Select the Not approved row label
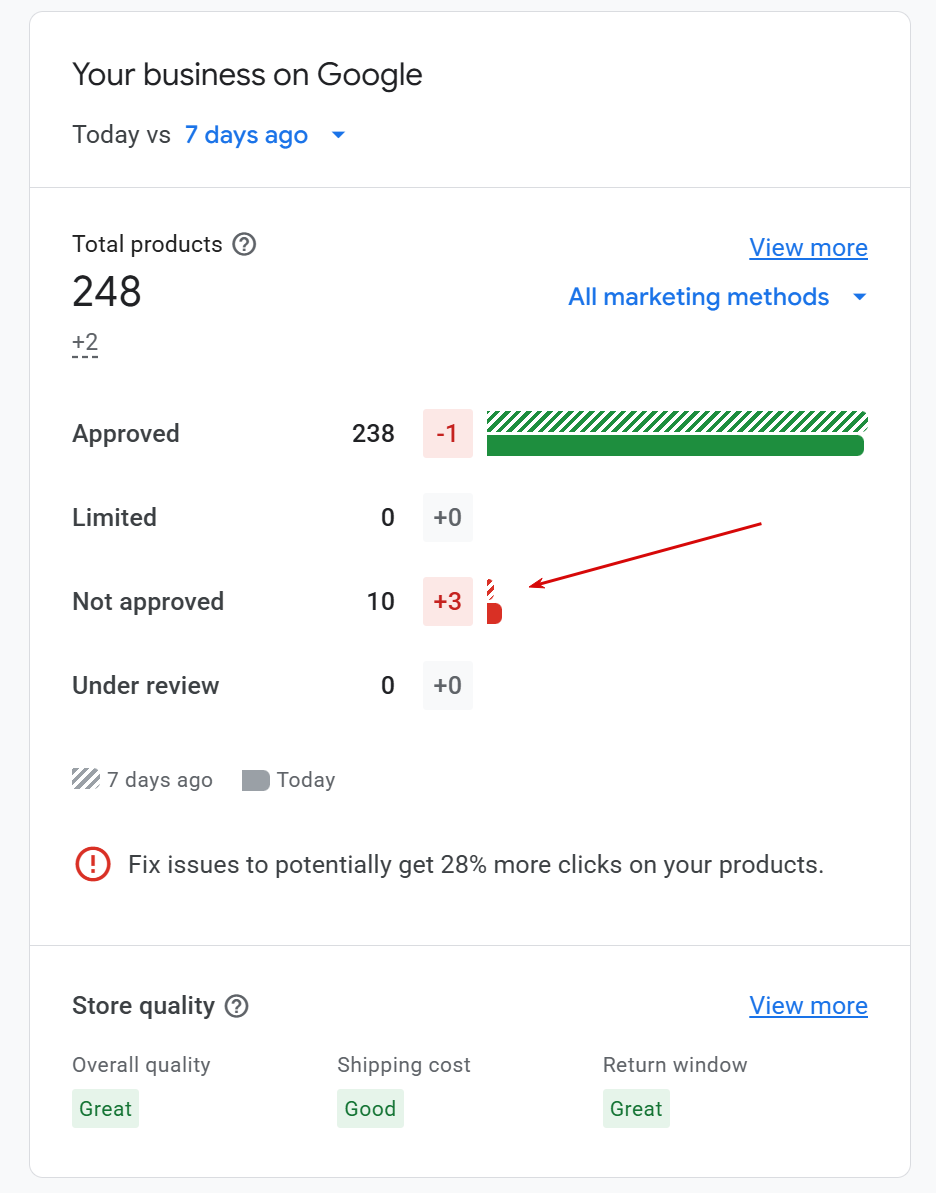The height and width of the screenshot is (1193, 936). [148, 602]
